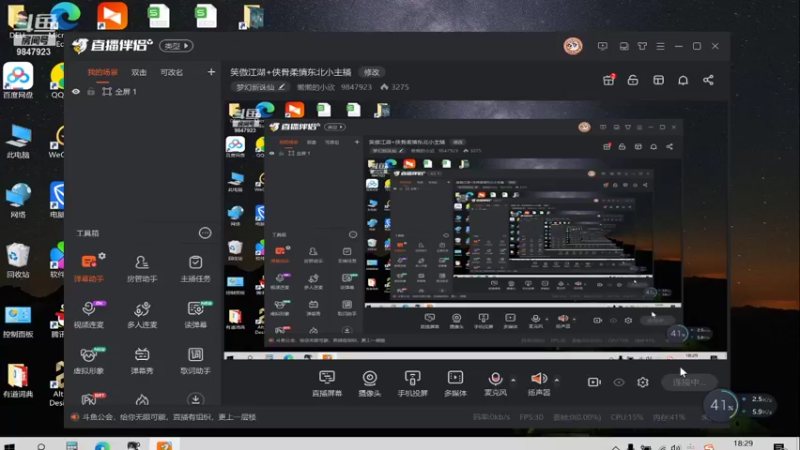Open the 读弹幕 read danmaku tool
Viewport: 800px width, 450px height.
click(195, 314)
